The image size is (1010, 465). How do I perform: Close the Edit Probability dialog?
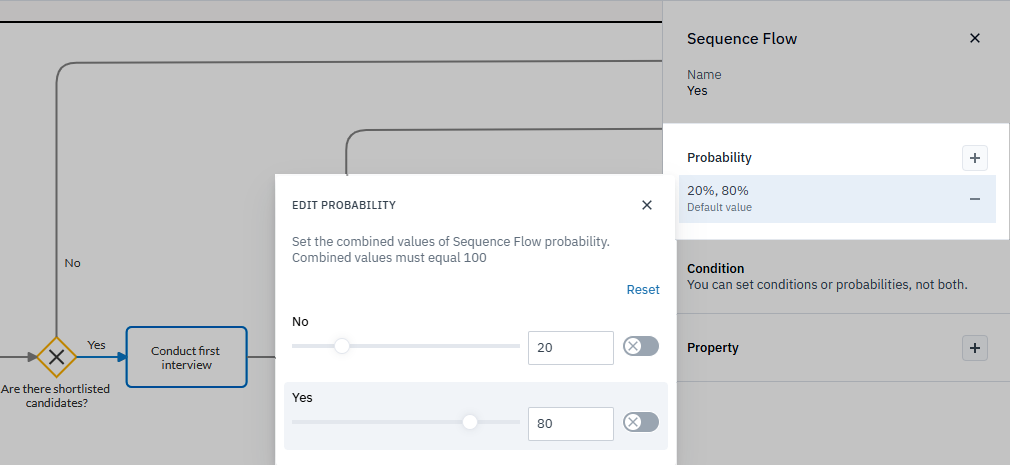[647, 205]
